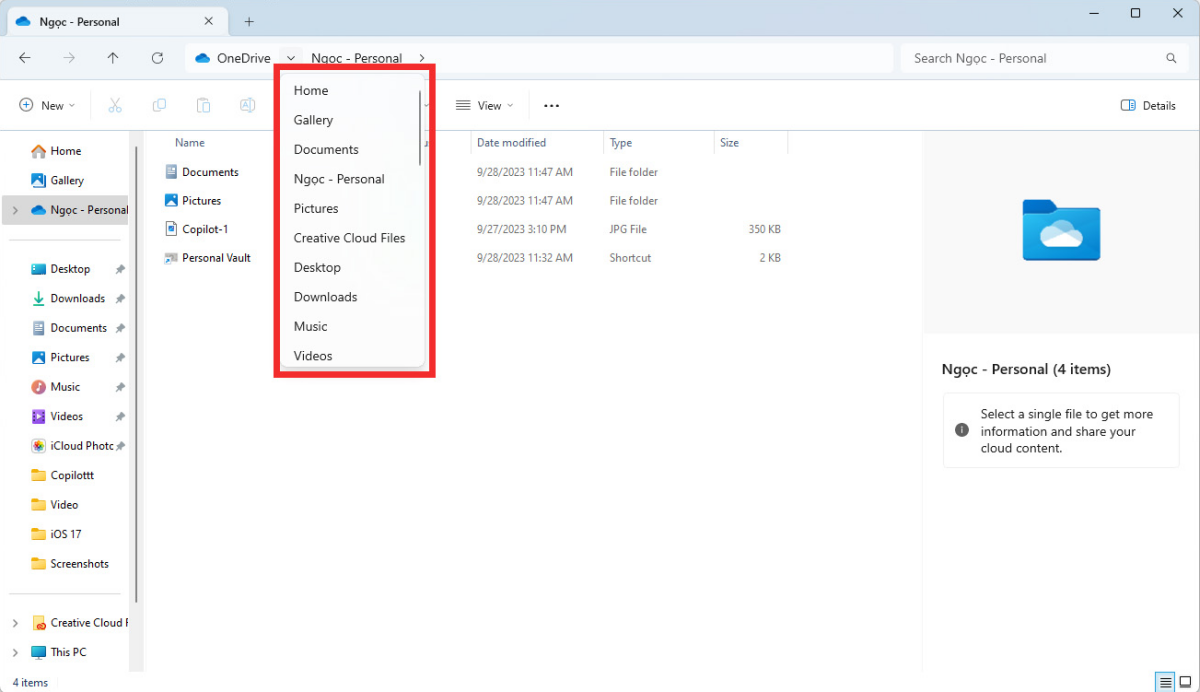This screenshot has width=1200, height=692.
Task: Select Creative Cloud Files in dropdown list
Action: tap(349, 238)
